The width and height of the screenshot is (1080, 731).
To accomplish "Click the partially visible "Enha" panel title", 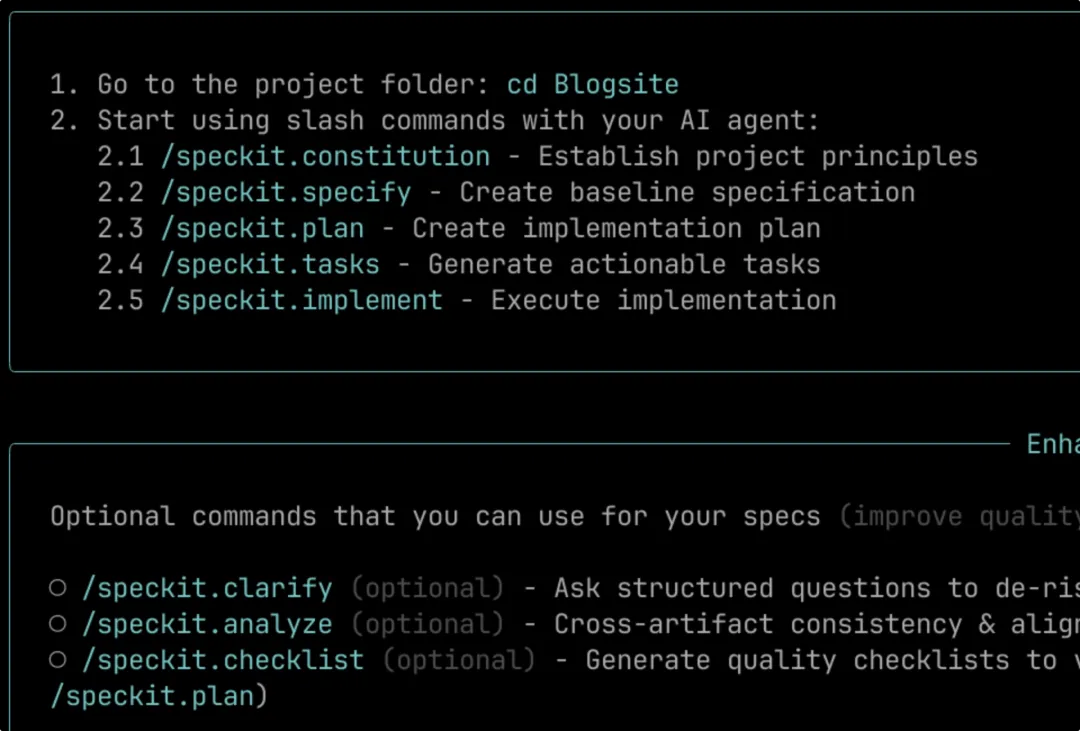I will [1052, 444].
